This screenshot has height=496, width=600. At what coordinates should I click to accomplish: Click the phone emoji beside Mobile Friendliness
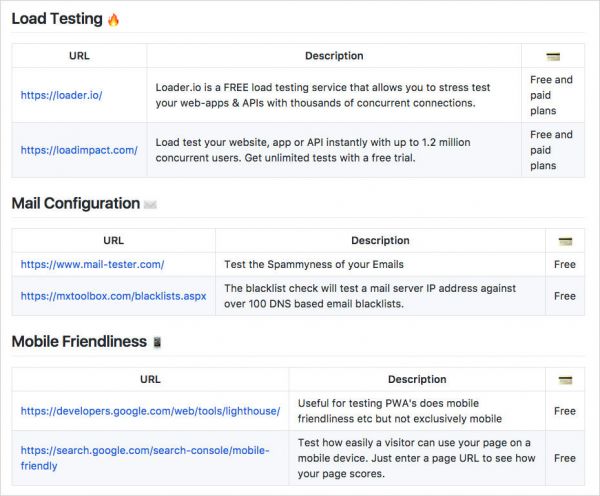[157, 342]
